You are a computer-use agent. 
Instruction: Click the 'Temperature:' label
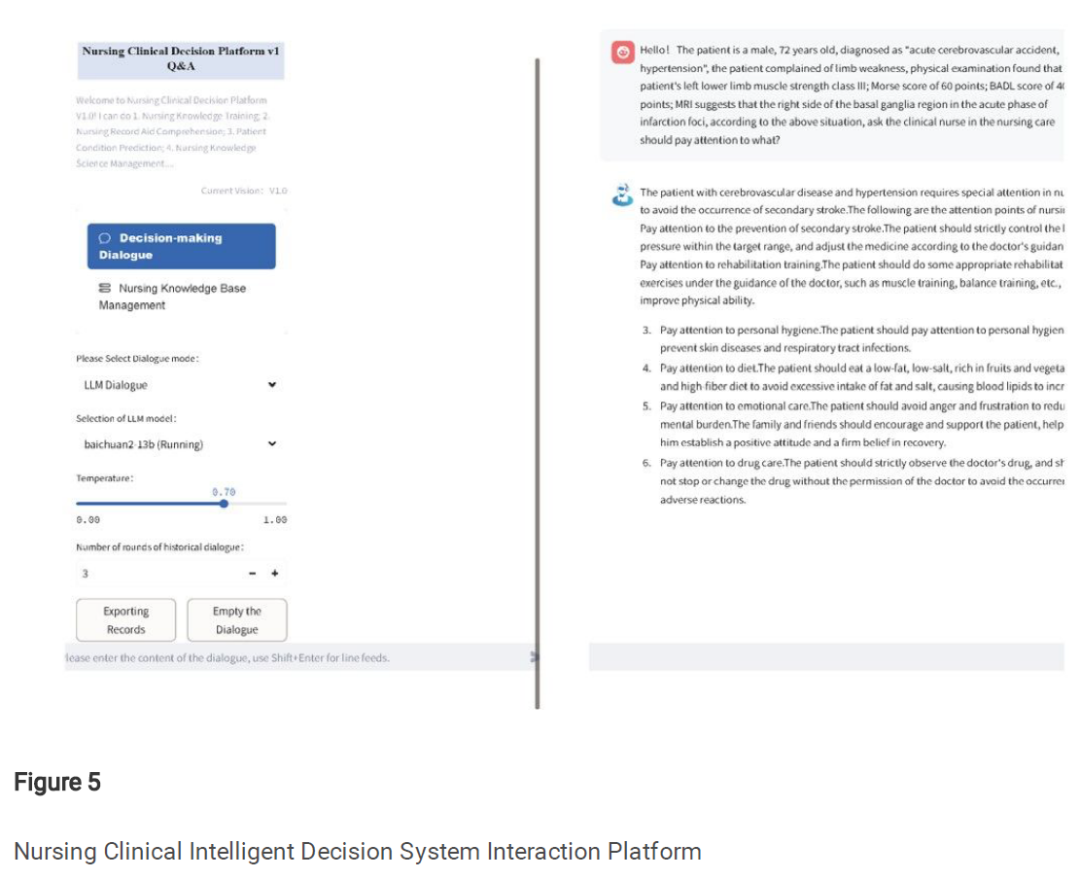[105, 478]
